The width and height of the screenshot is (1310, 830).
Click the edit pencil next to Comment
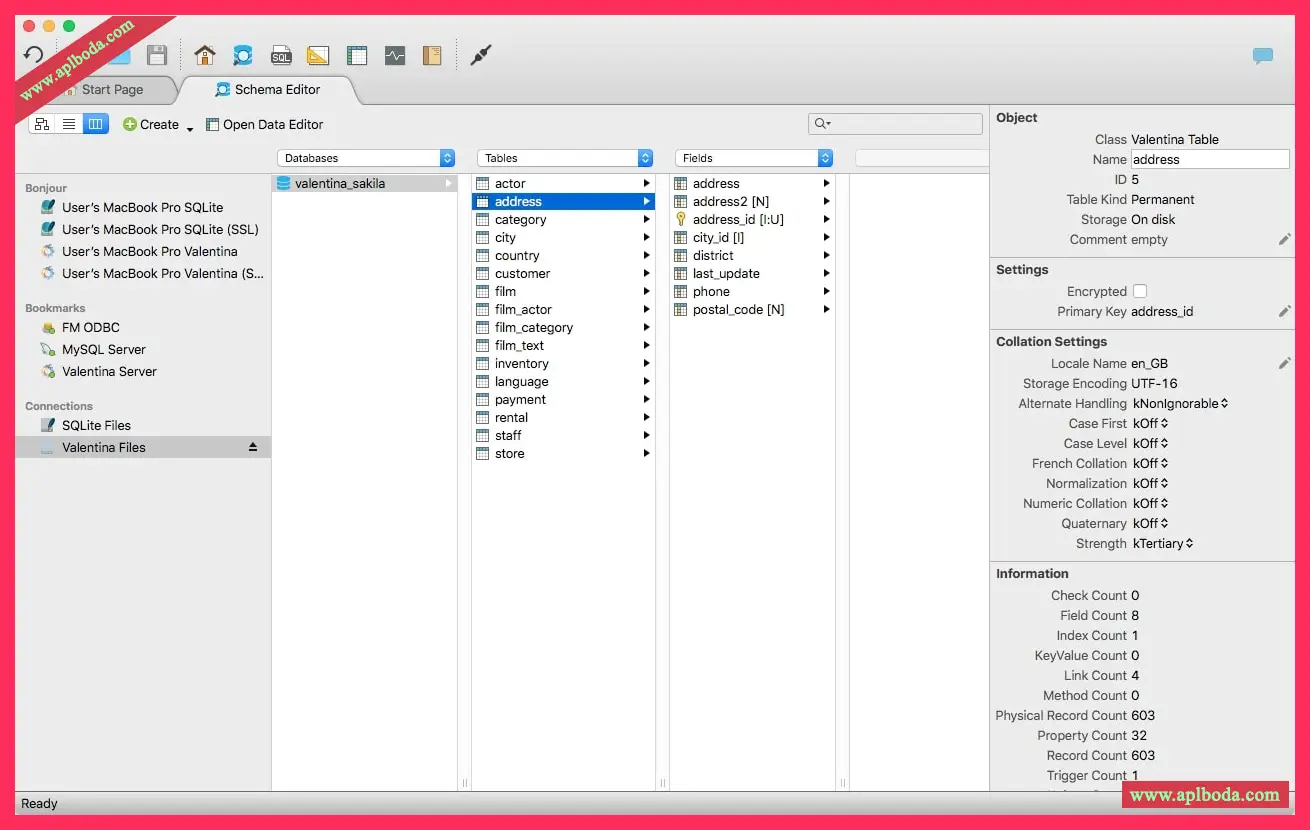(x=1285, y=239)
